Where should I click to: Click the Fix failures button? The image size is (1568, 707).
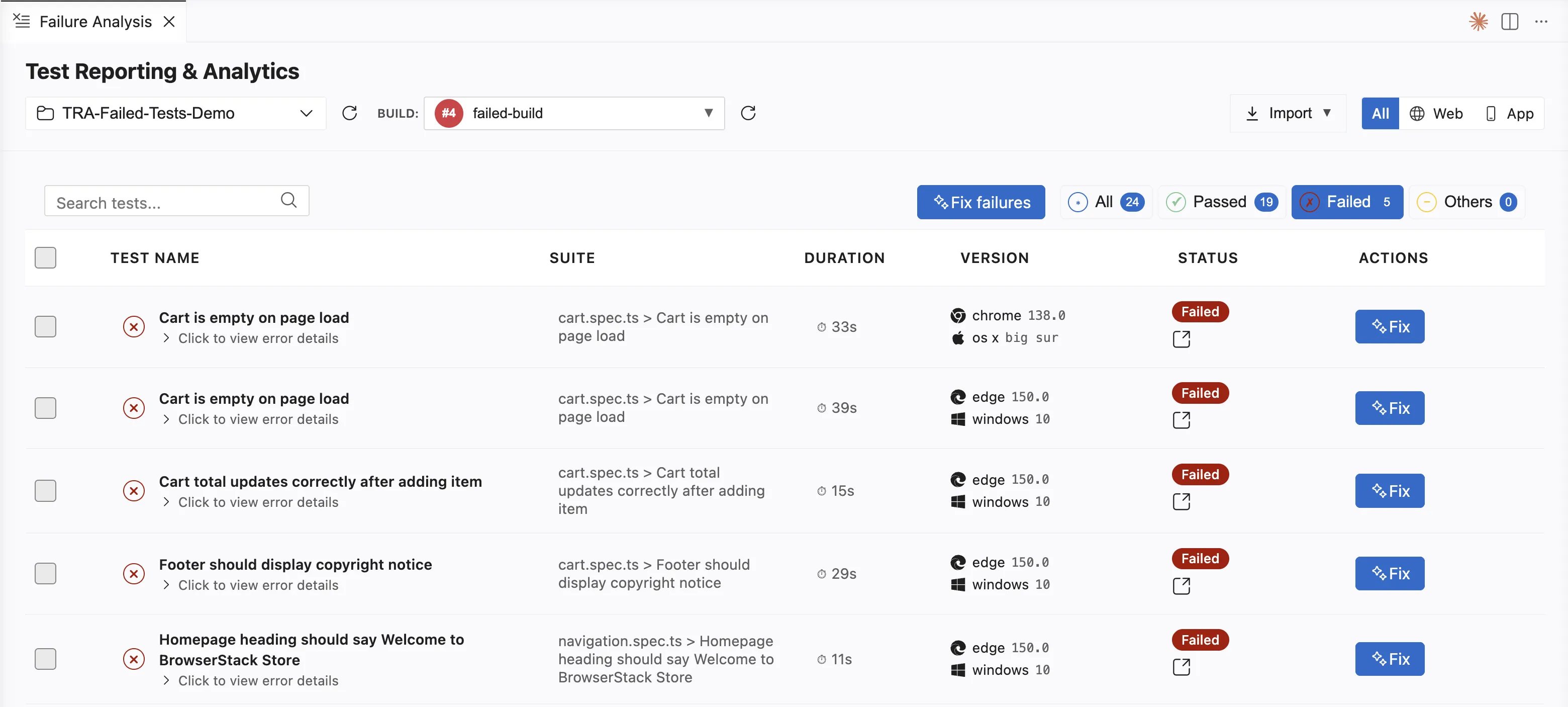pyautogui.click(x=981, y=202)
